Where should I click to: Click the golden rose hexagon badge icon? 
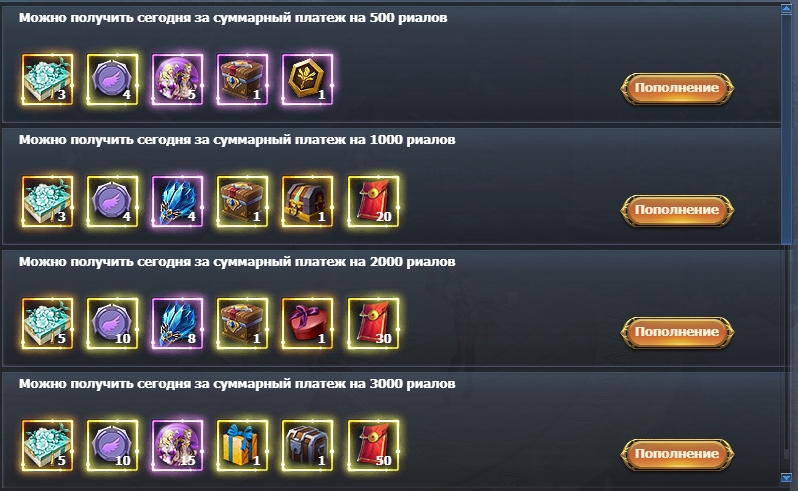[x=307, y=79]
